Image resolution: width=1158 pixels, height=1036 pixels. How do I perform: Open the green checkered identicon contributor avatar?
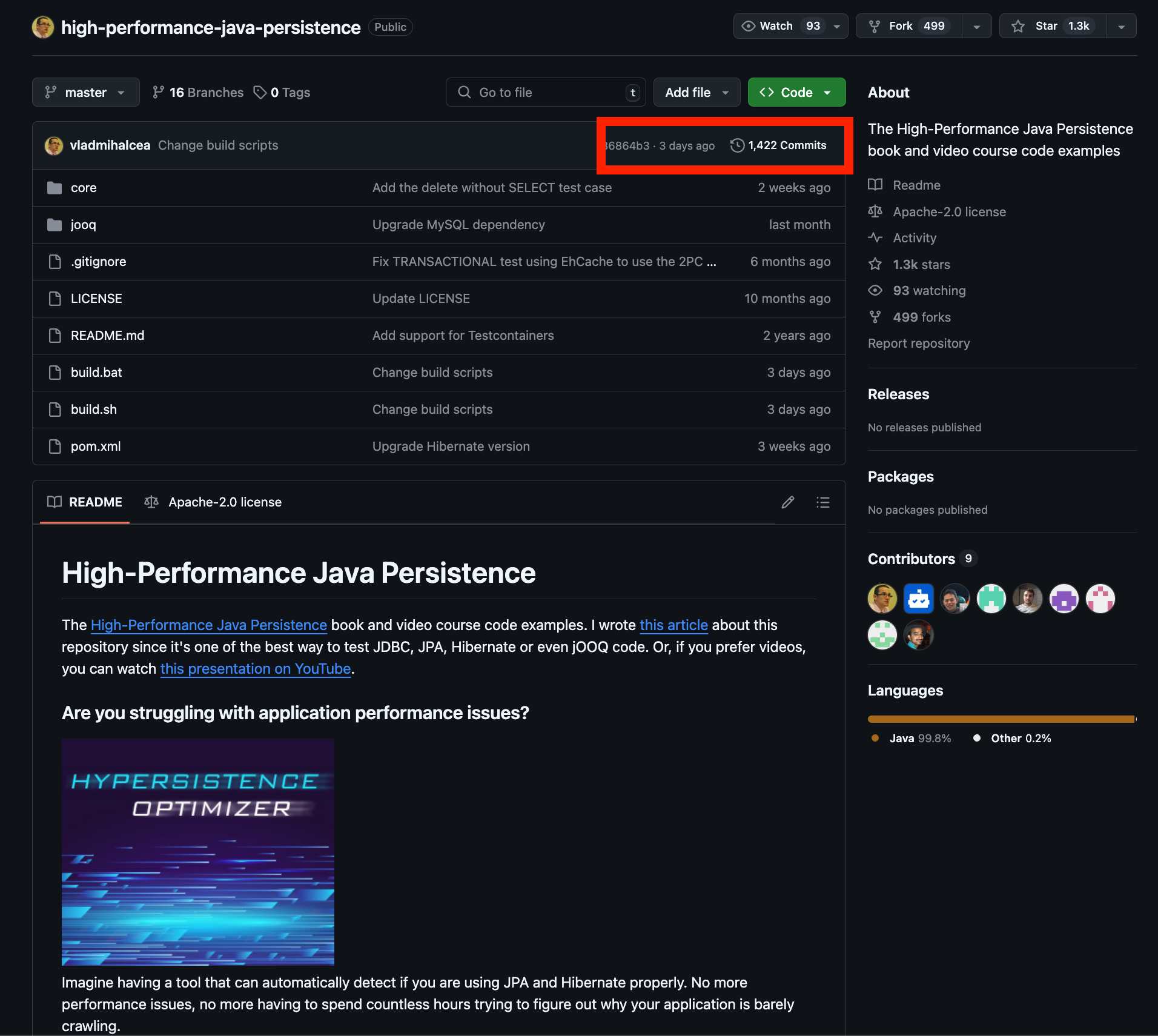point(882,635)
